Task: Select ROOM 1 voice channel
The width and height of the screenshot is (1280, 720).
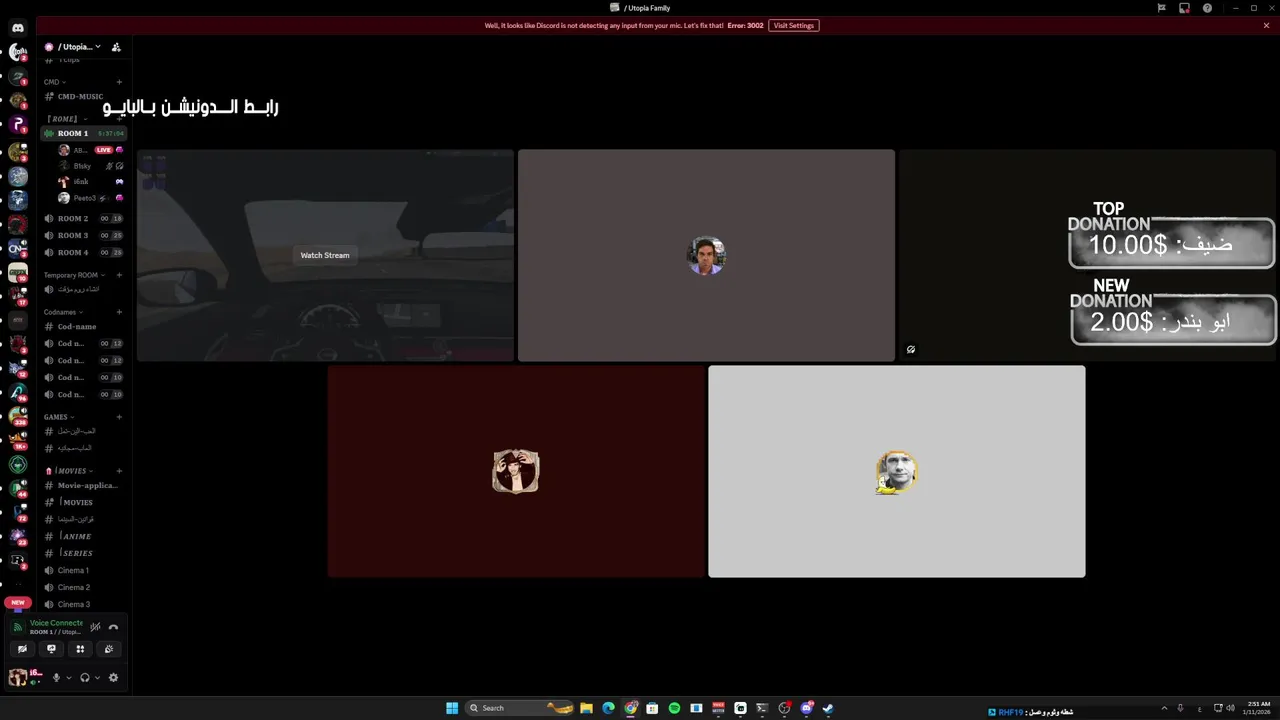Action: tap(83, 133)
